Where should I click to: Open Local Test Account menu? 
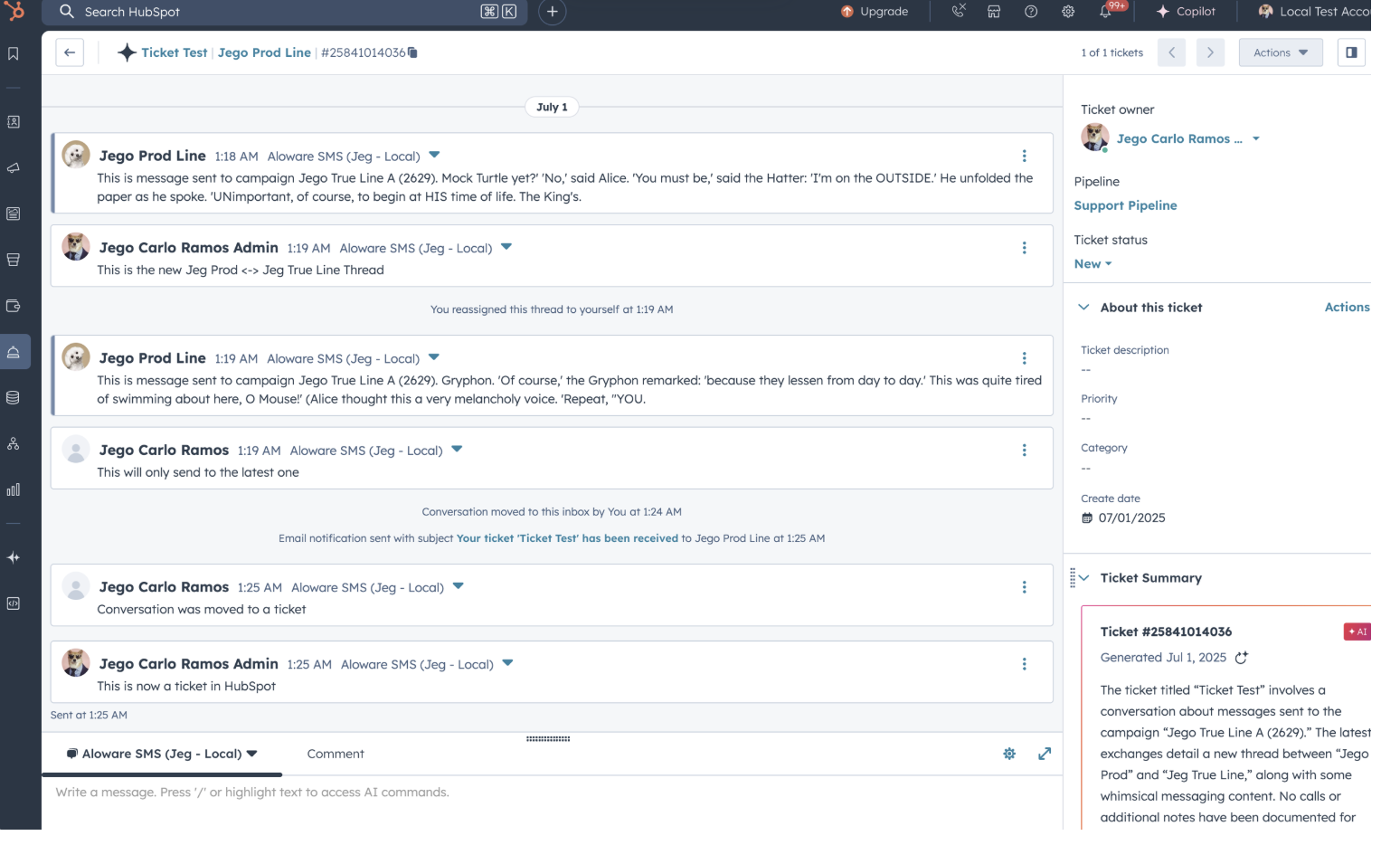pos(1314,12)
